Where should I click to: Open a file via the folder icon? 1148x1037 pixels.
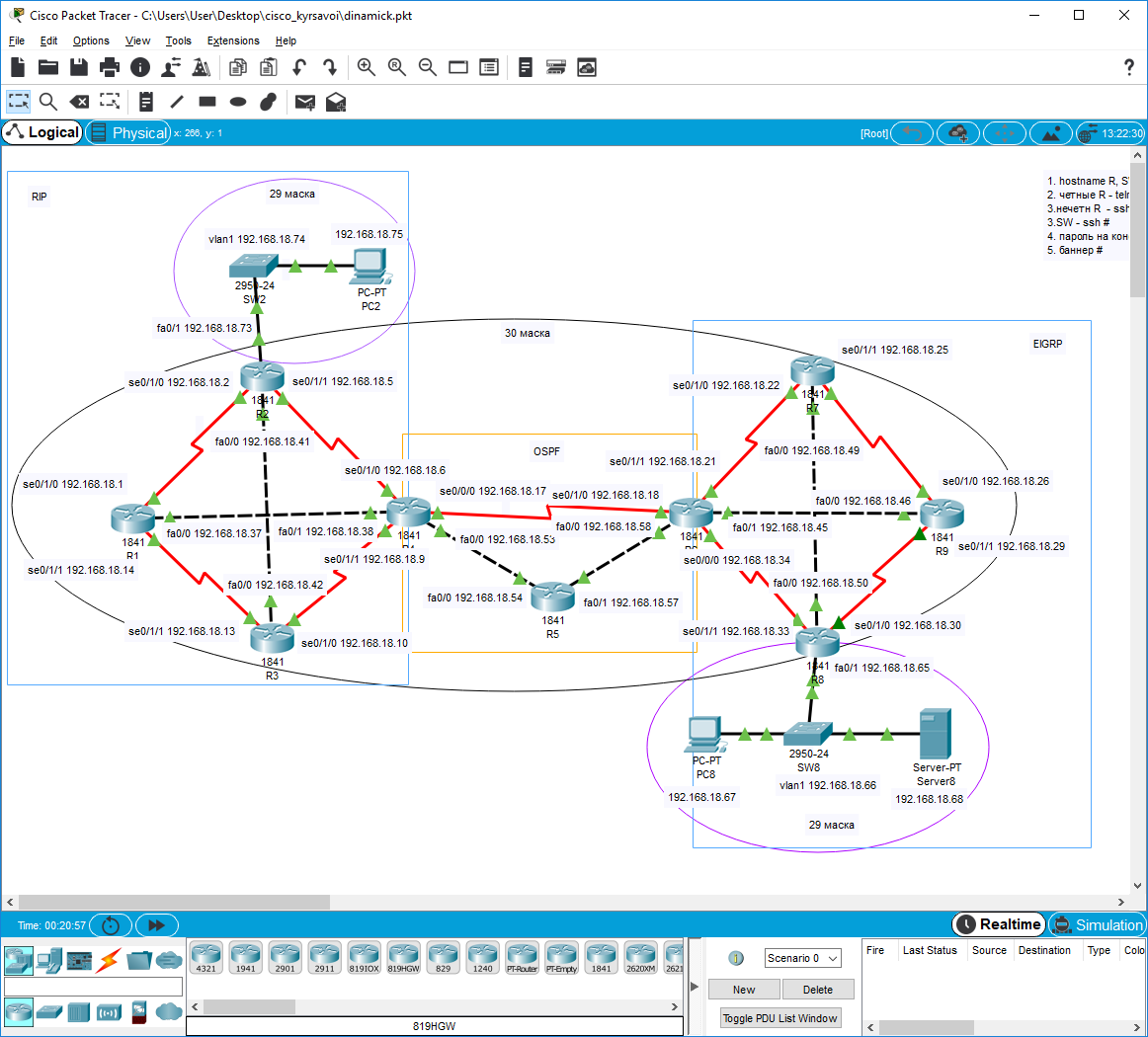tap(48, 67)
